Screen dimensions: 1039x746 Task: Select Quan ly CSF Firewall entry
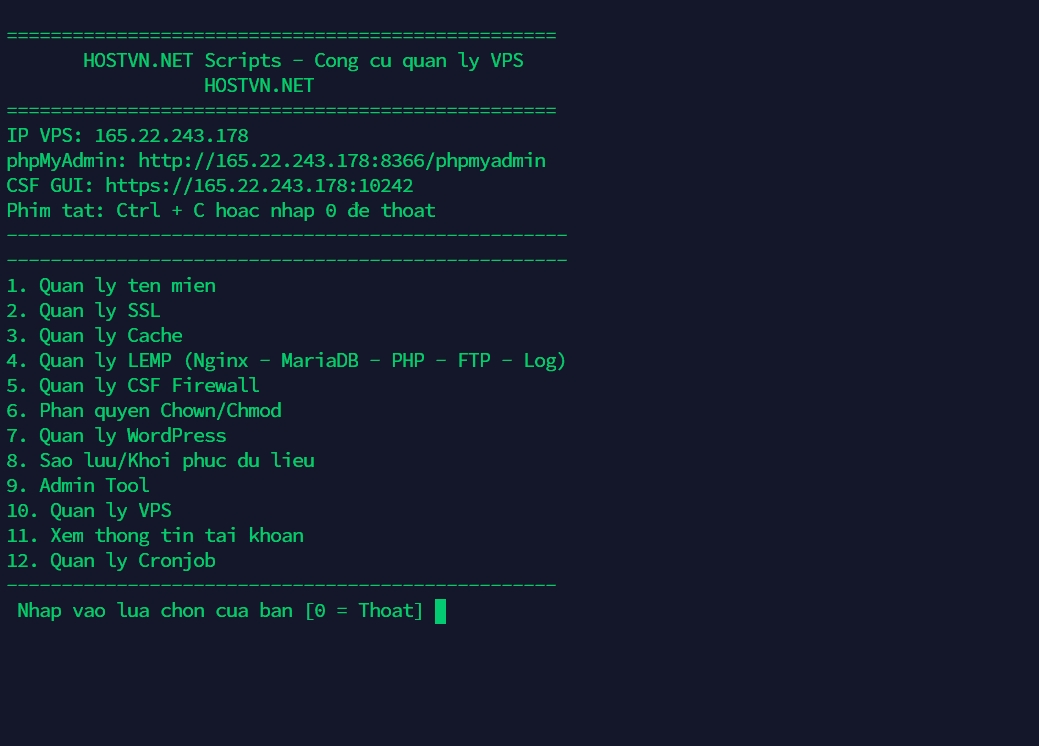coord(133,386)
